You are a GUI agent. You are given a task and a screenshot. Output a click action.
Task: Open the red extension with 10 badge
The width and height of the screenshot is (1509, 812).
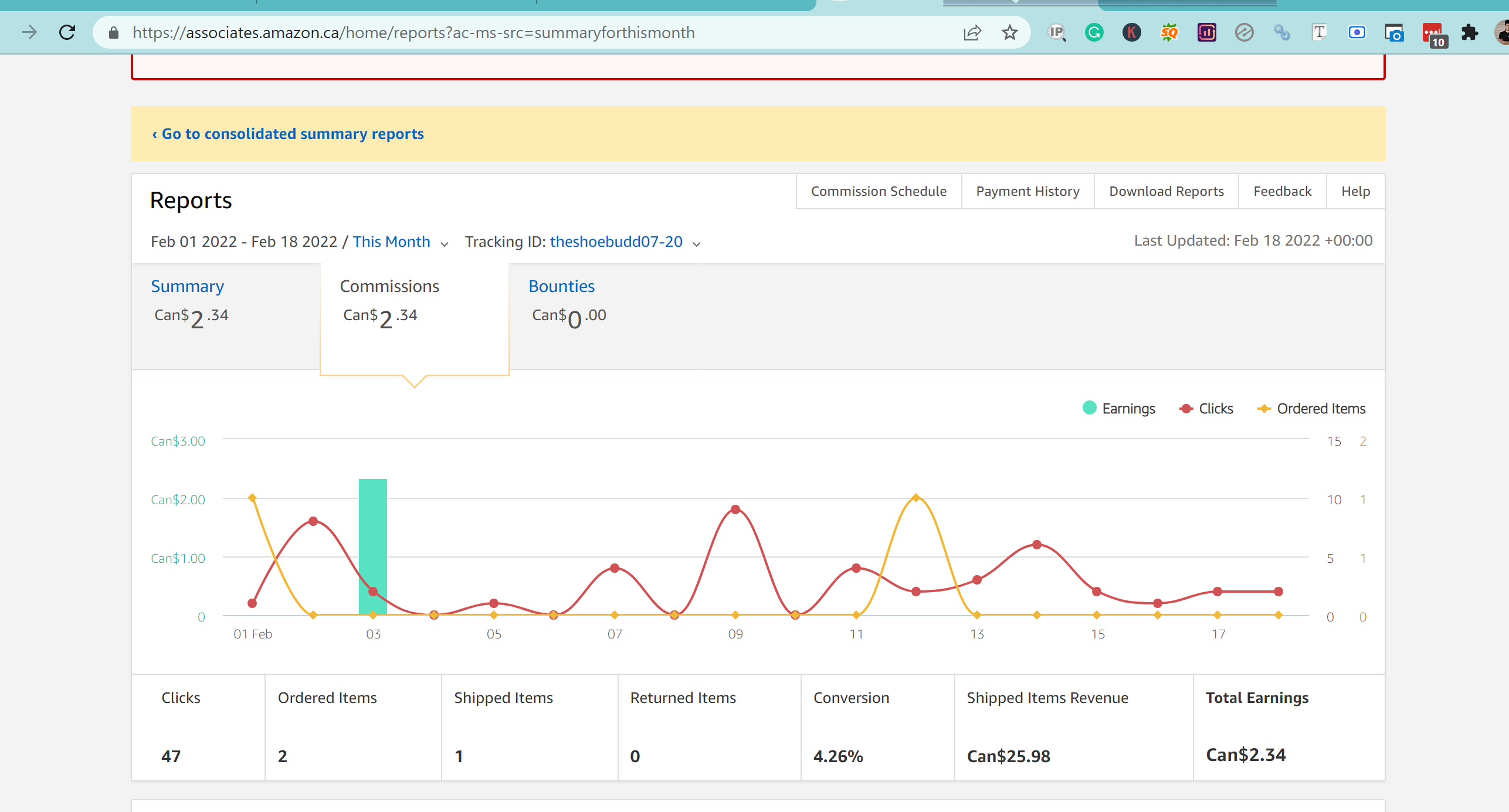click(x=1433, y=34)
